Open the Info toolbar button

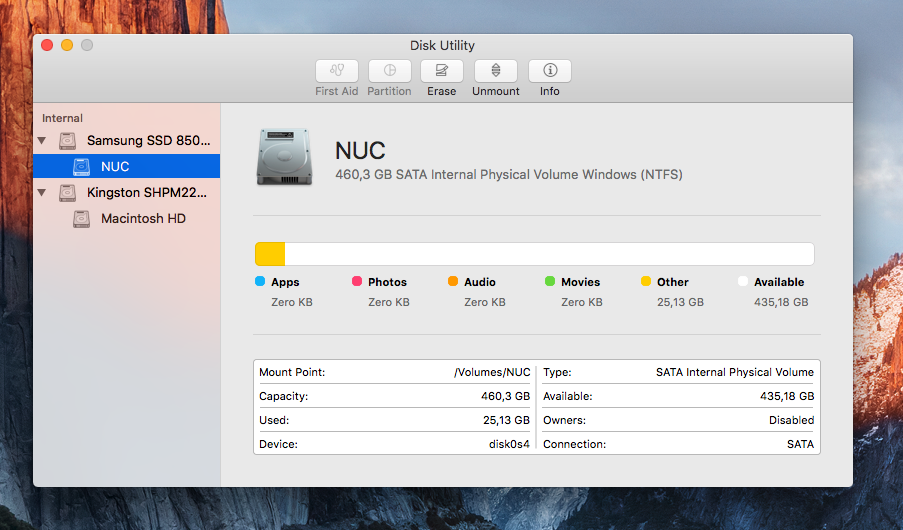tap(549, 71)
